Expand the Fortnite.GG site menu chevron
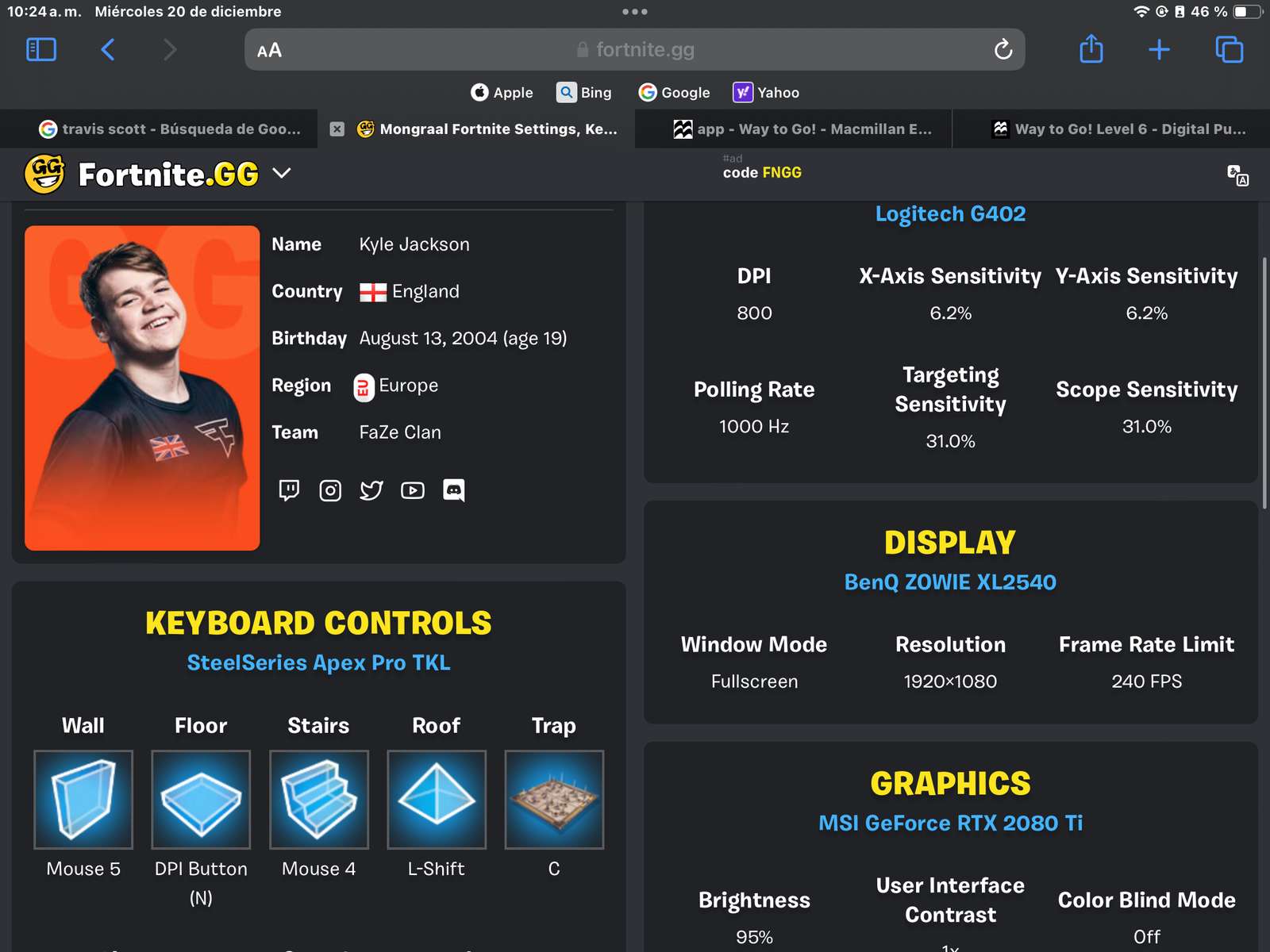The image size is (1270, 952). (282, 173)
